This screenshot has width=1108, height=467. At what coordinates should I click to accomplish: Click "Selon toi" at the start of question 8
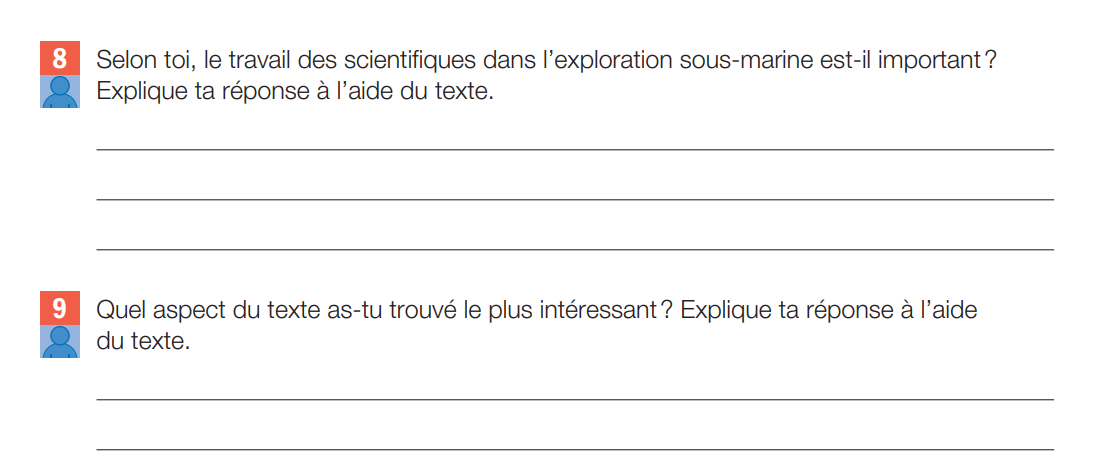tap(141, 60)
